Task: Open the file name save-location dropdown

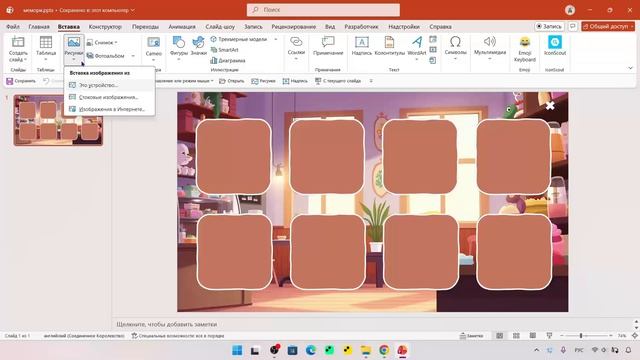Action: coord(133,10)
